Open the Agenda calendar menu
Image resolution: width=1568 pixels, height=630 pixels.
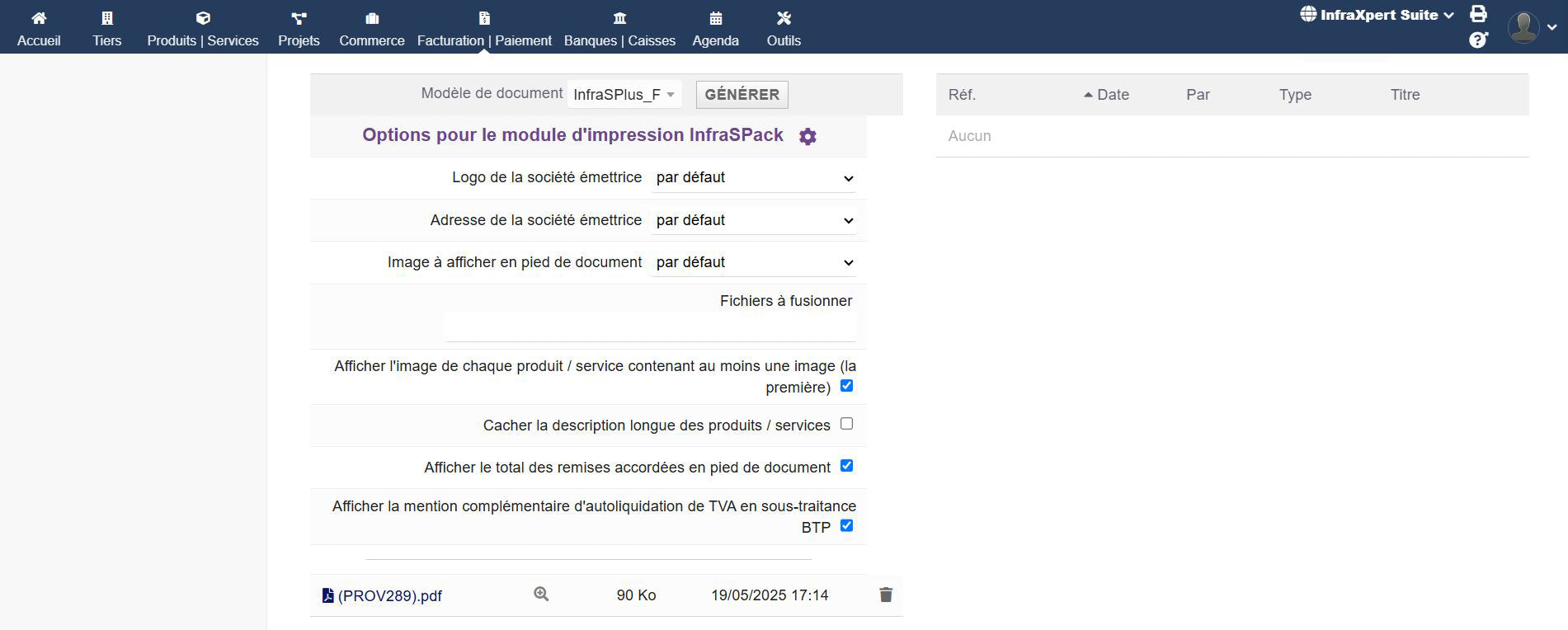pyautogui.click(x=715, y=28)
